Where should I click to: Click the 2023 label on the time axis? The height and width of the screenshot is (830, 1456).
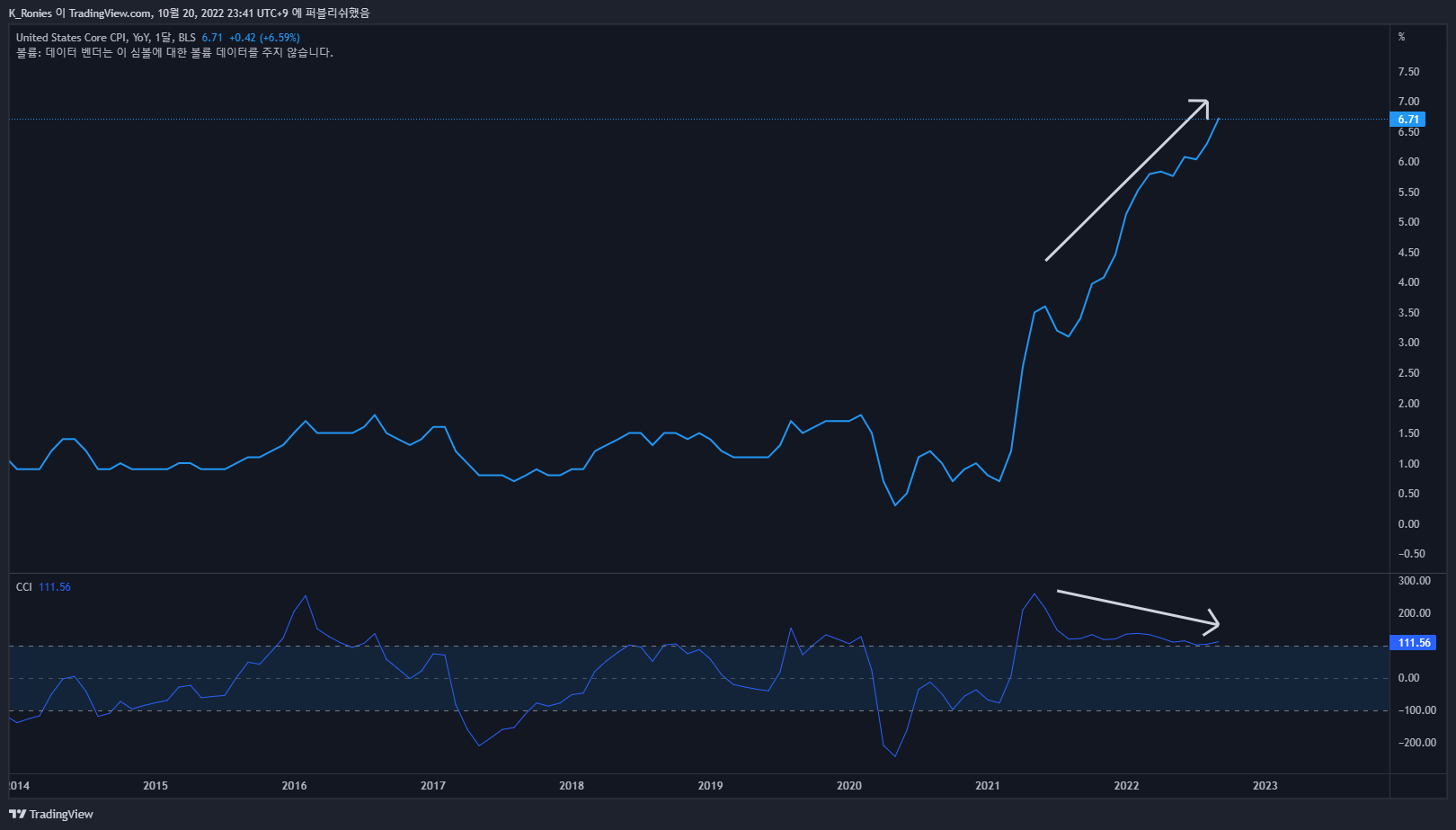(x=1265, y=786)
